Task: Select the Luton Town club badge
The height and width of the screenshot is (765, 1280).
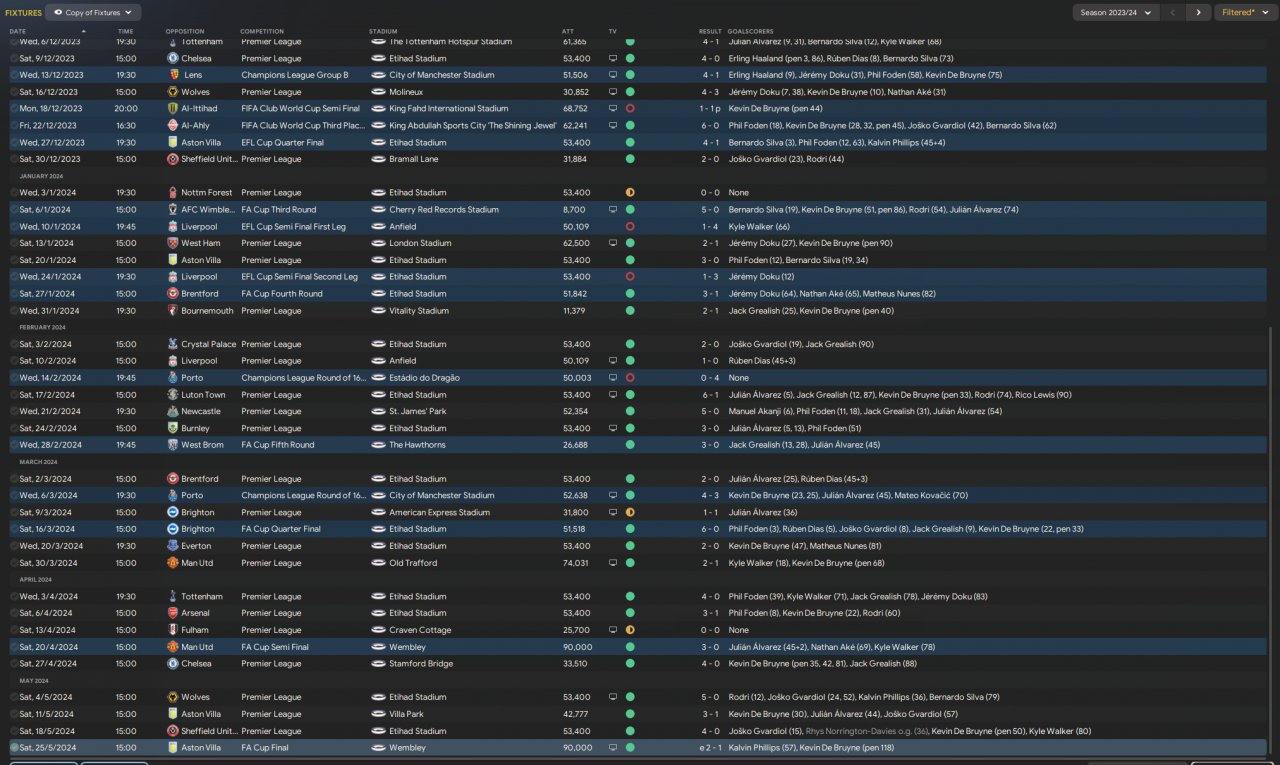Action: [x=173, y=395]
